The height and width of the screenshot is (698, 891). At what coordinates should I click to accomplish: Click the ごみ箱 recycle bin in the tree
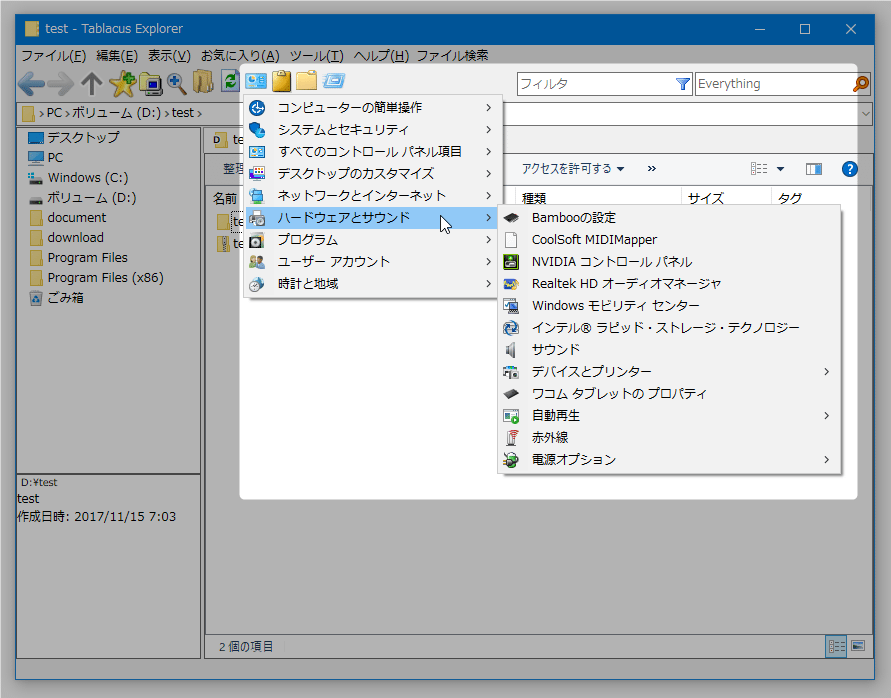(x=56, y=298)
